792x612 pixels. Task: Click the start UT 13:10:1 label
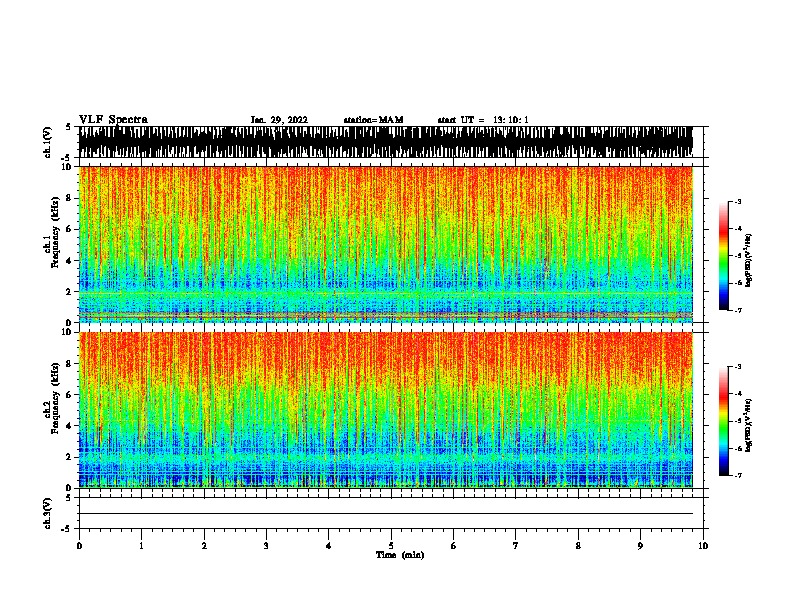483,120
